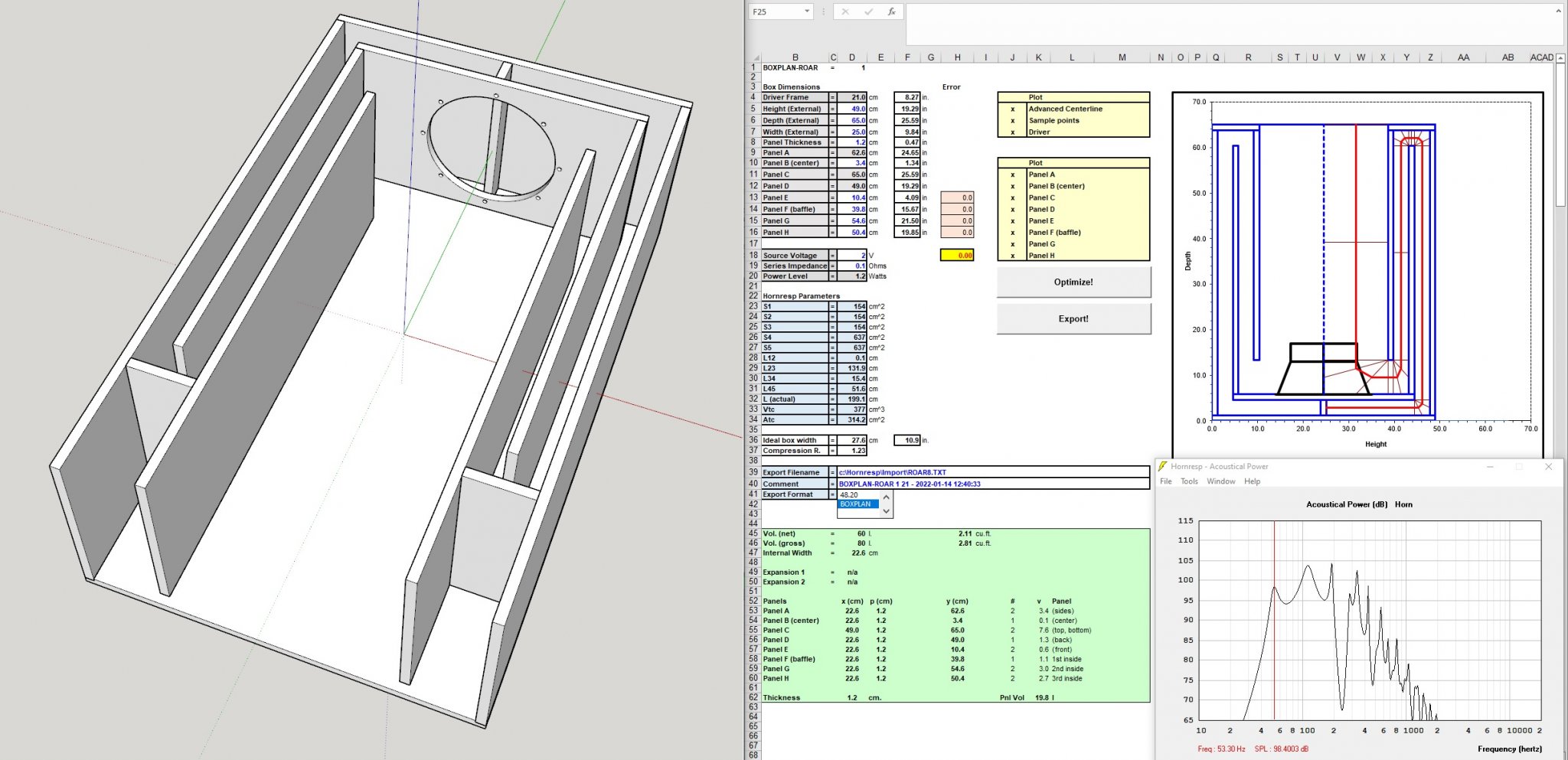Open the Tools menu in Hornresp
The width and height of the screenshot is (1568, 760).
[x=1189, y=481]
